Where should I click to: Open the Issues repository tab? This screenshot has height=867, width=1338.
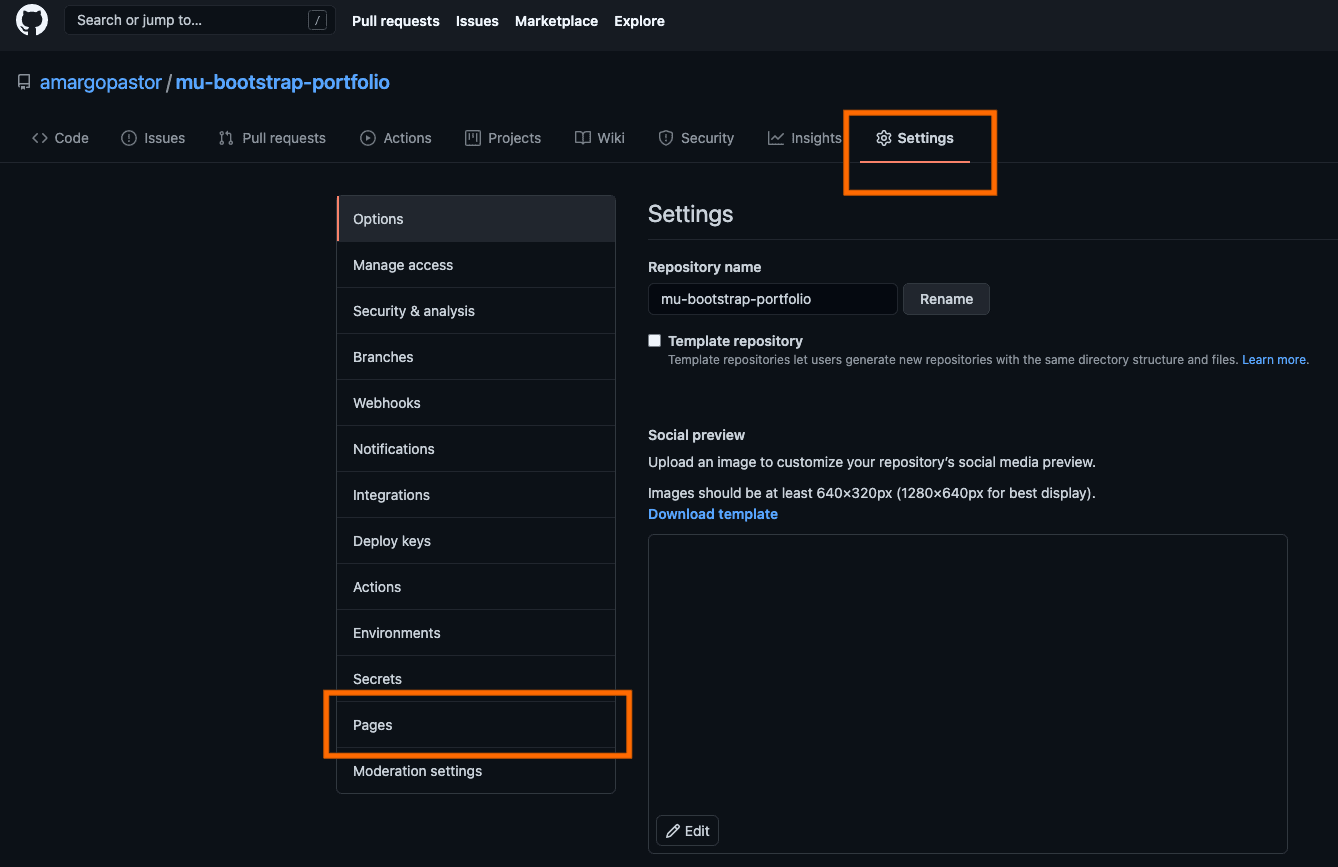coord(153,138)
